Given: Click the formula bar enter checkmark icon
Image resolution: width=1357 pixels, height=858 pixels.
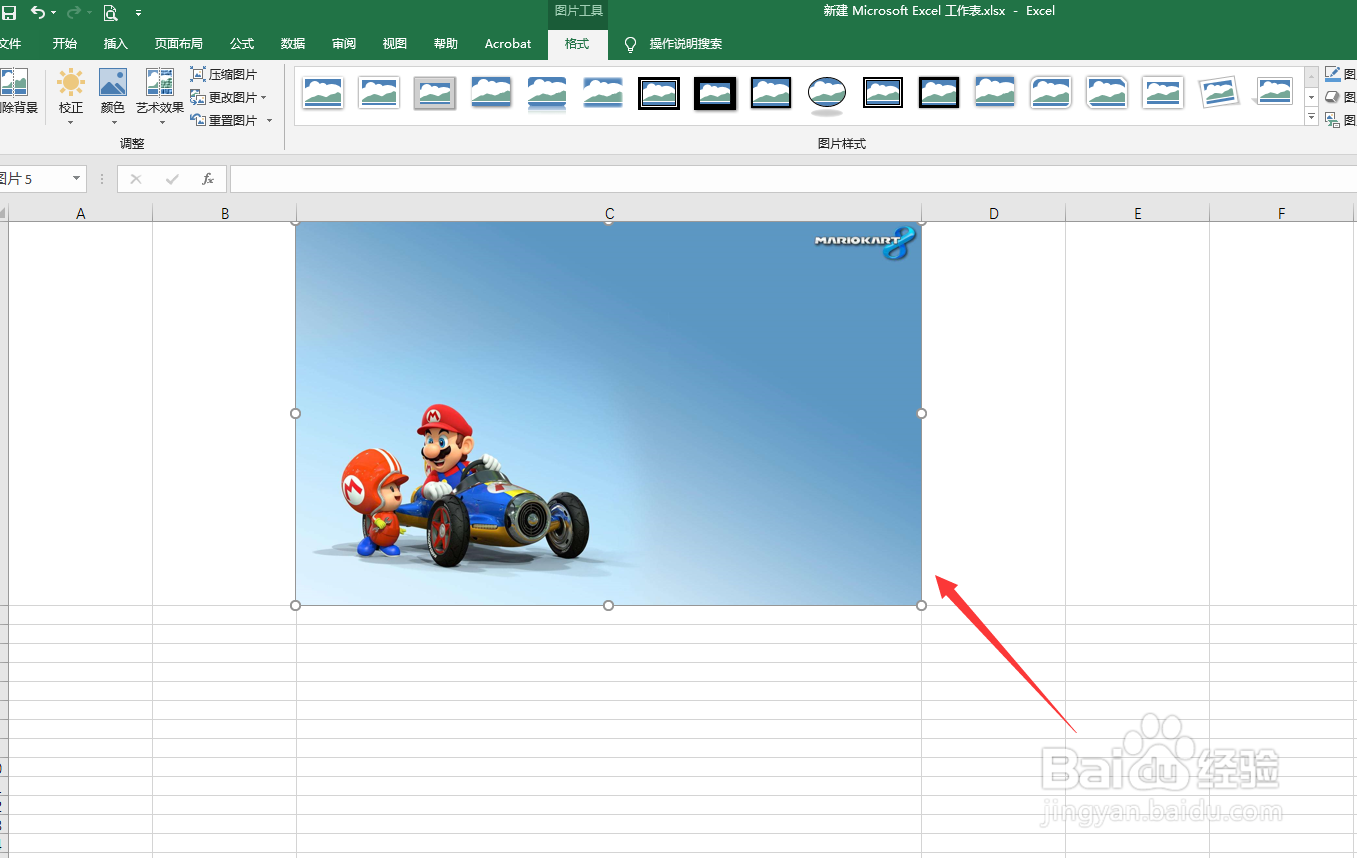Looking at the screenshot, I should click(172, 179).
